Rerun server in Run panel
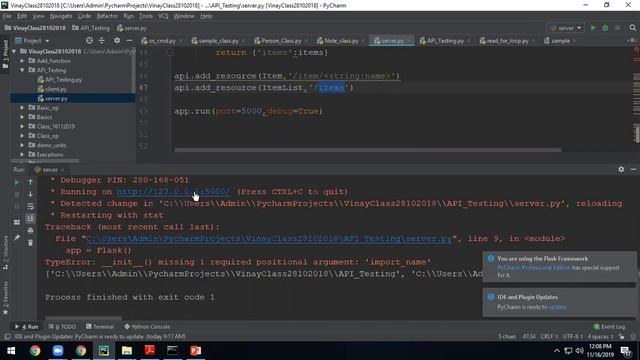Image resolution: width=640 pixels, height=360 pixels. (x=17, y=182)
